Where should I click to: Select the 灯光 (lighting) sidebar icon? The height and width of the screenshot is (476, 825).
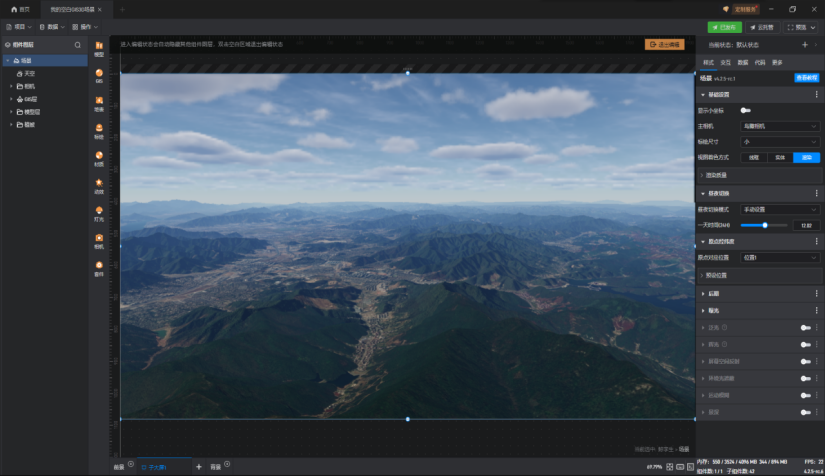tap(99, 214)
